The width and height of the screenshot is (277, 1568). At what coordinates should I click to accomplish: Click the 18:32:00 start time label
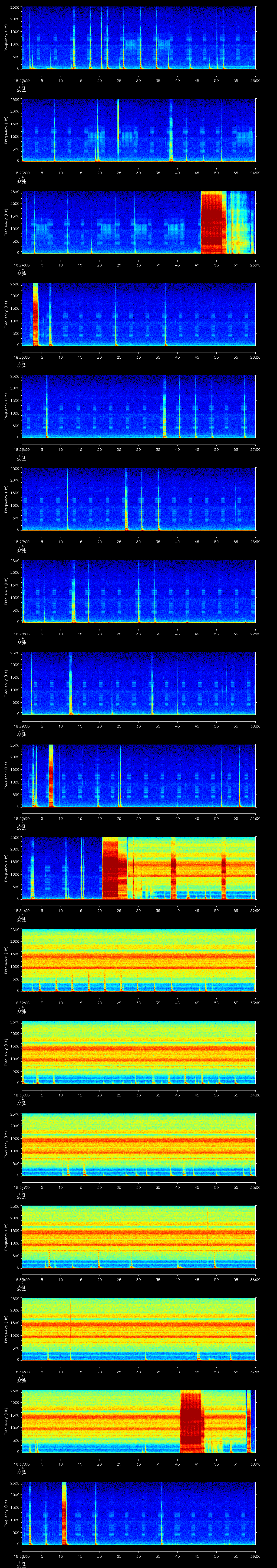[x=21, y=1003]
